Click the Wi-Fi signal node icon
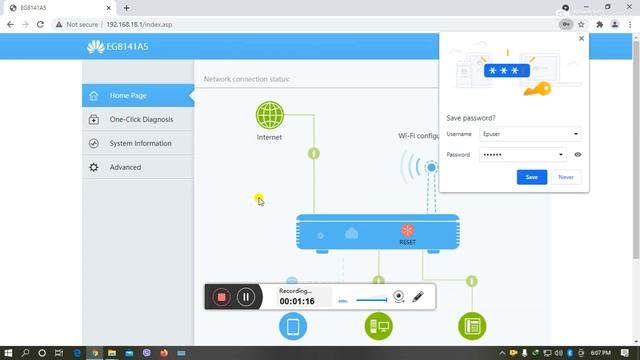This screenshot has width=640, height=360. pyautogui.click(x=431, y=167)
